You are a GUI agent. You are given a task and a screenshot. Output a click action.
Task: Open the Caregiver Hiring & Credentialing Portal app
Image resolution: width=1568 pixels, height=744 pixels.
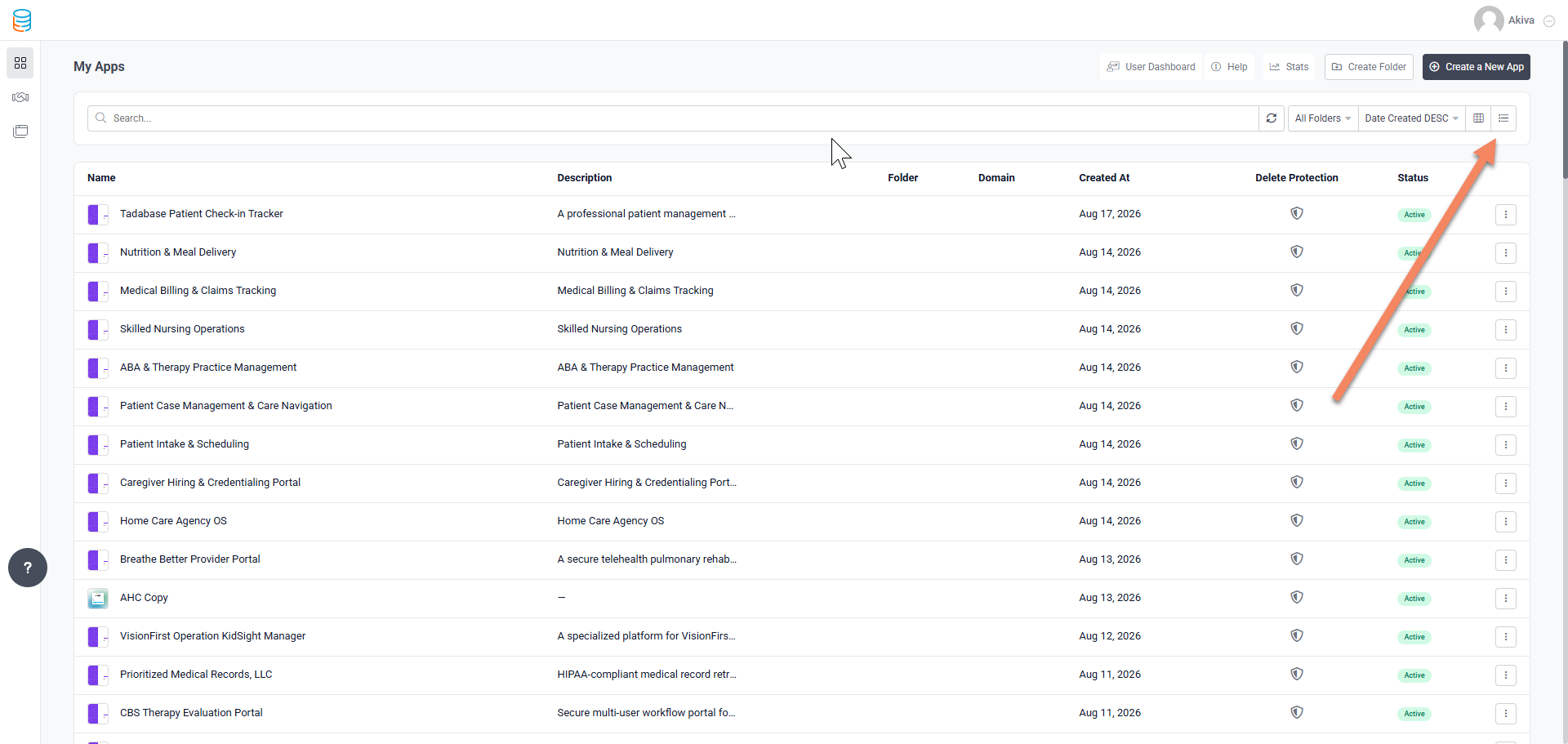click(210, 483)
